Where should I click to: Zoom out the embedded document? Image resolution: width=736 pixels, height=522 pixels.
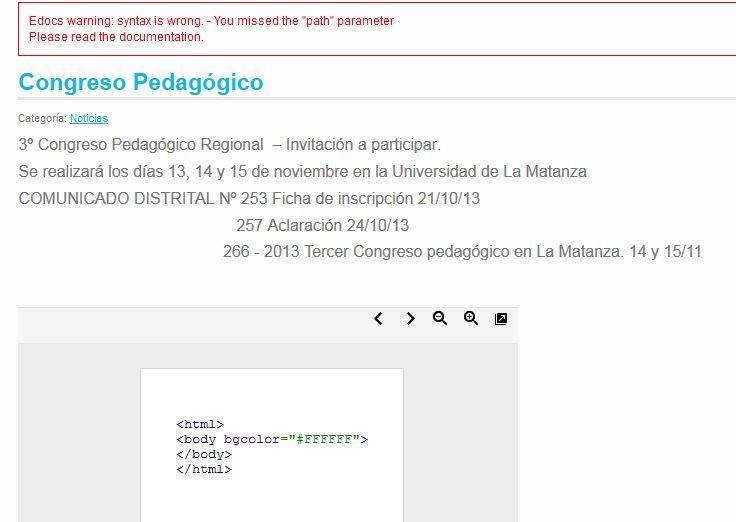[440, 318]
